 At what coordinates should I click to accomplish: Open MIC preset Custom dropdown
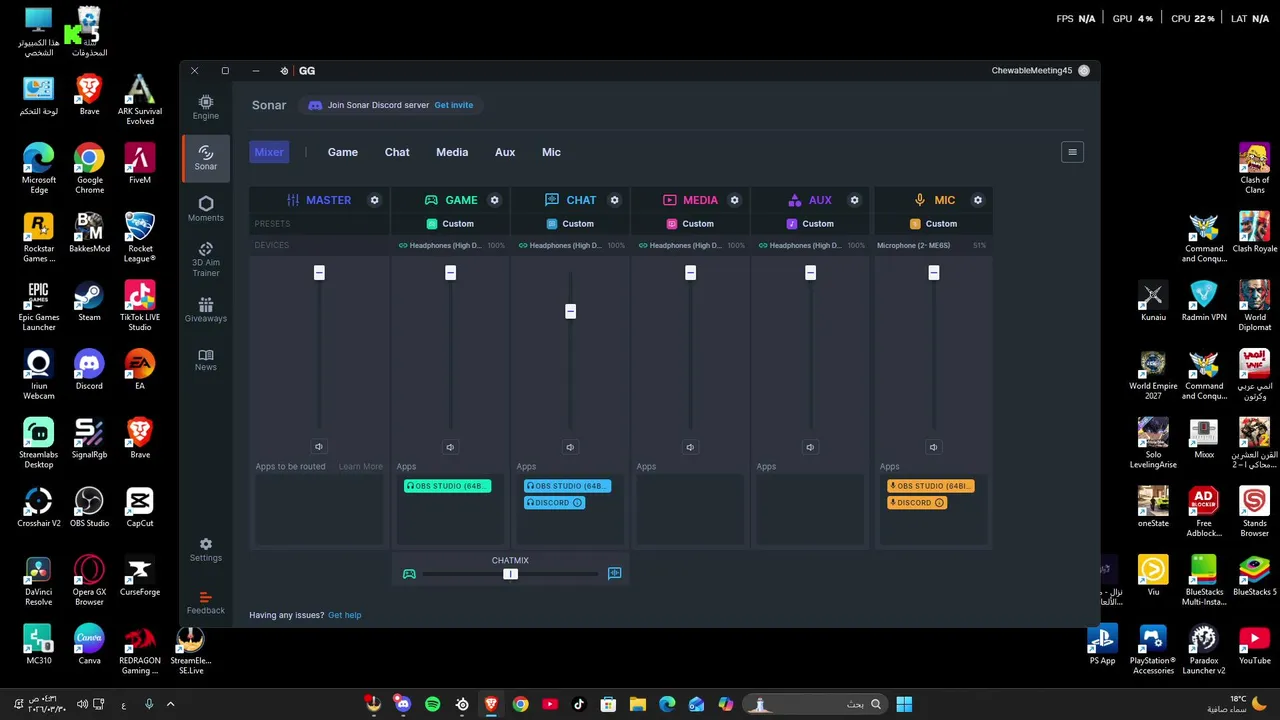(933, 224)
